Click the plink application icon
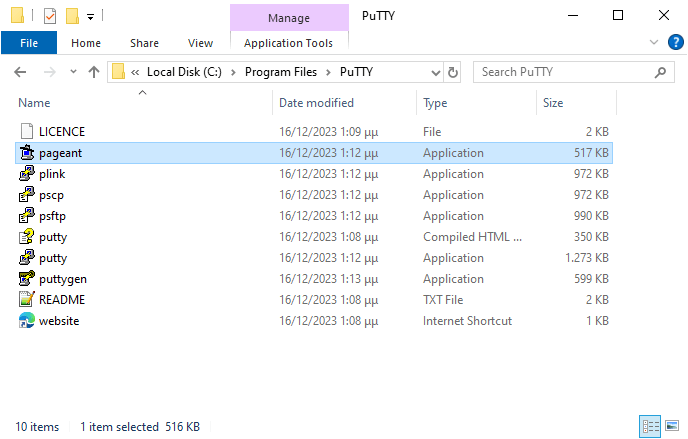 click(26, 174)
